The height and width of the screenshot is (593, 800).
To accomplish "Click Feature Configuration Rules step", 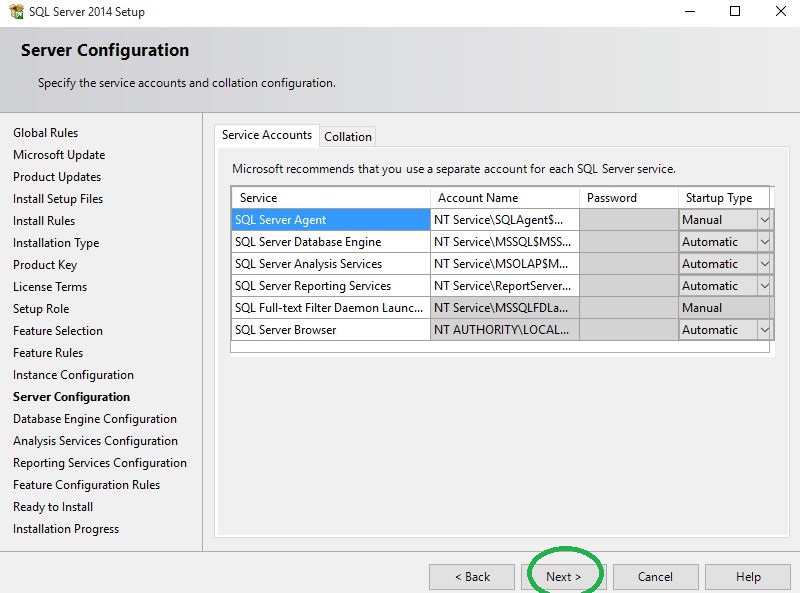I will pos(87,485).
